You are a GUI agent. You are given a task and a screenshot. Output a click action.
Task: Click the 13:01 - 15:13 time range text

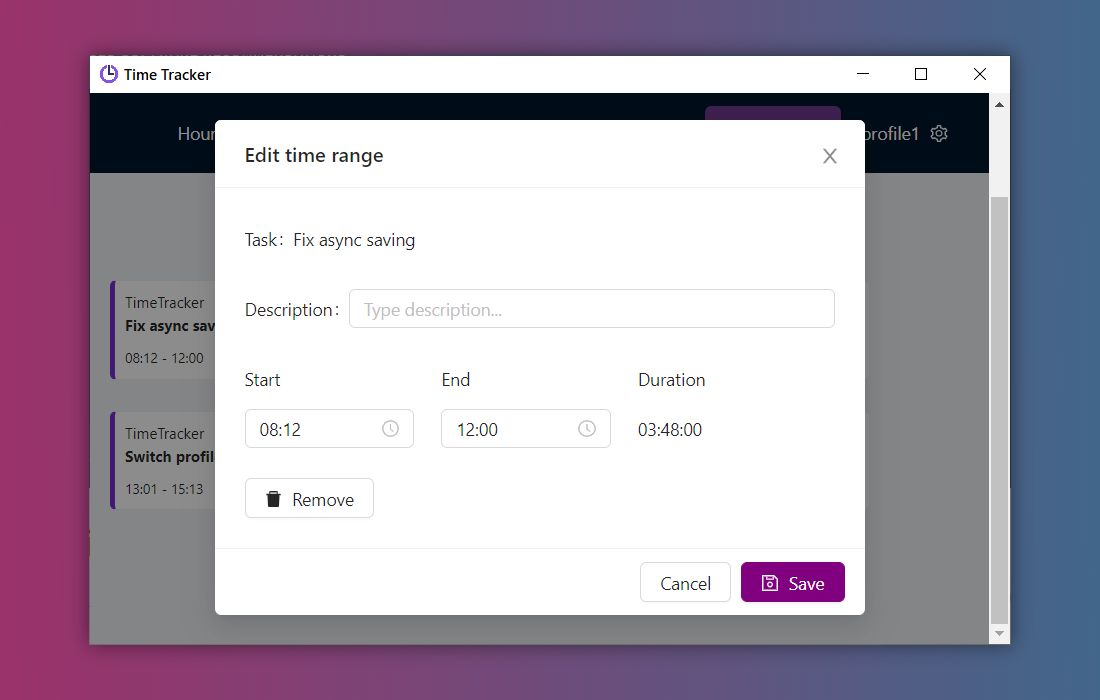pyautogui.click(x=164, y=489)
